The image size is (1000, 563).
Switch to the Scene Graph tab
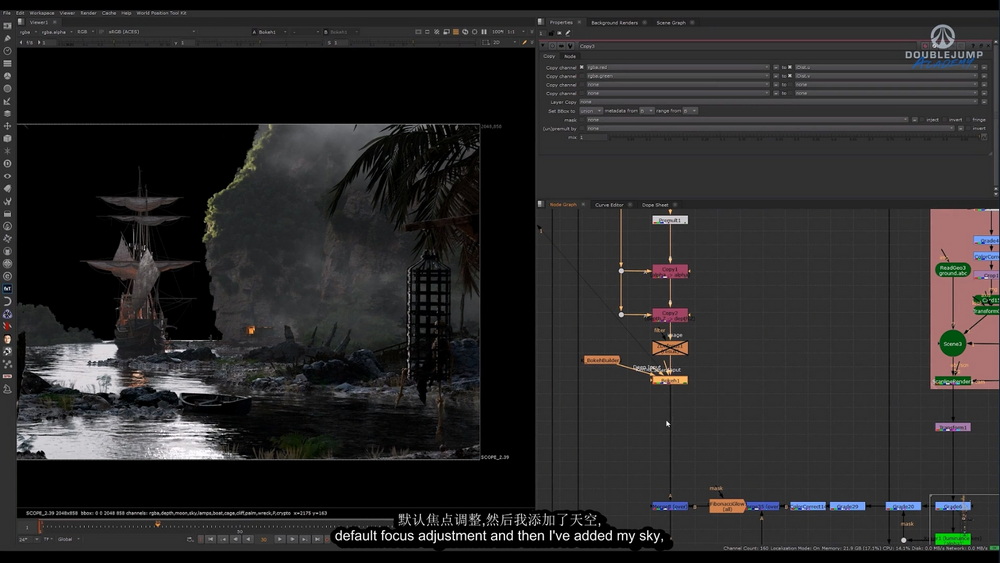pos(671,22)
